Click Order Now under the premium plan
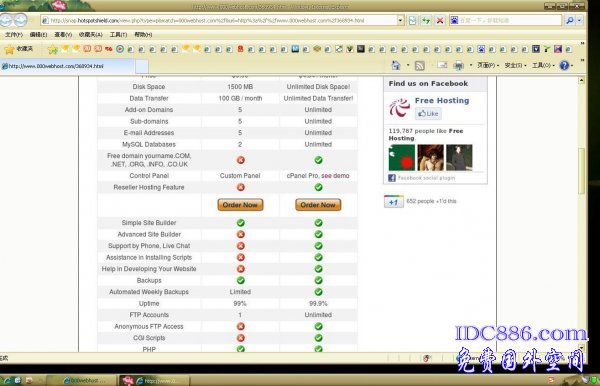This screenshot has width=600, height=386. pos(318,205)
